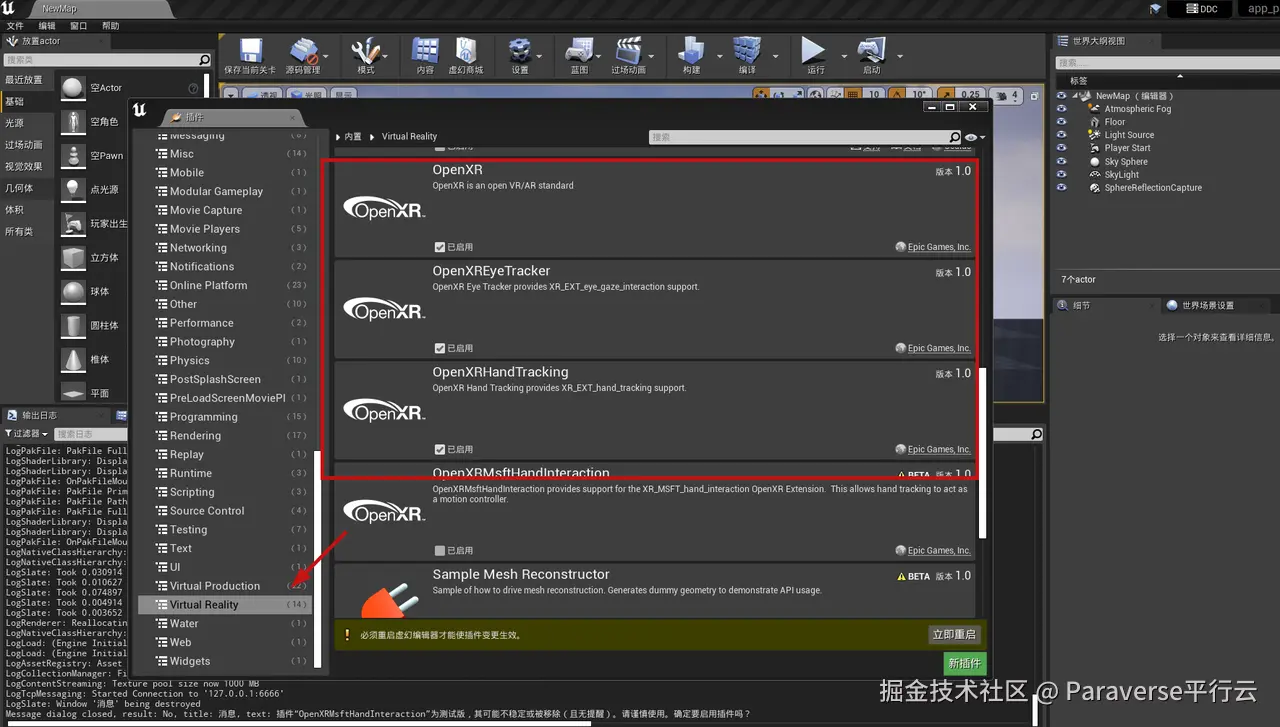Viewport: 1280px width, 727px height.
Task: Open Source Control dropdown arrow
Action: pyautogui.click(x=327, y=56)
